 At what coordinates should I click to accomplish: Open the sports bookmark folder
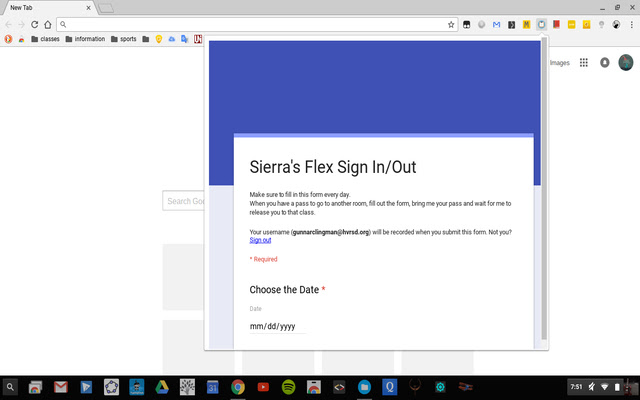(x=123, y=39)
